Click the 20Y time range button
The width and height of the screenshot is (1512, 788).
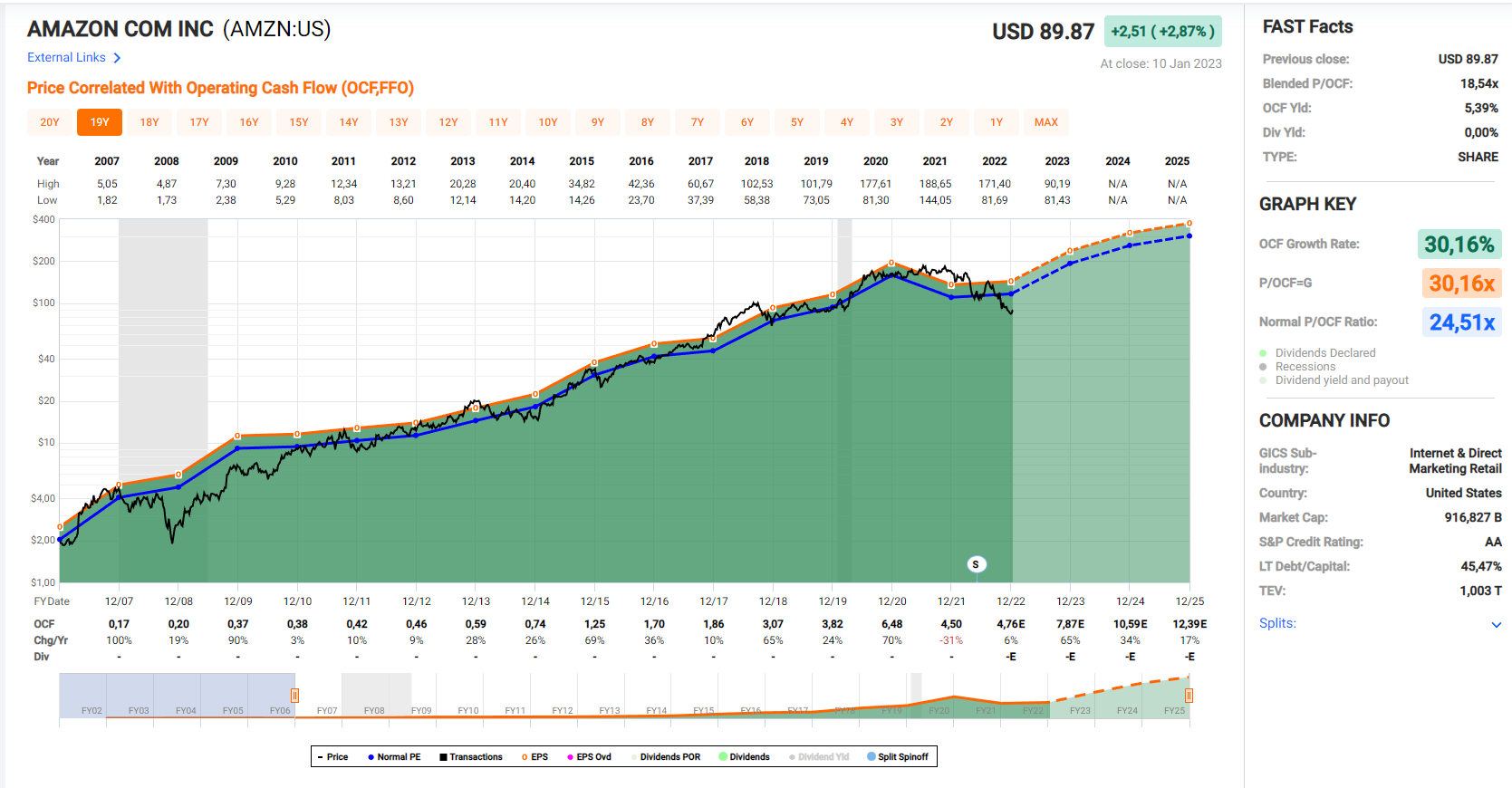[50, 122]
